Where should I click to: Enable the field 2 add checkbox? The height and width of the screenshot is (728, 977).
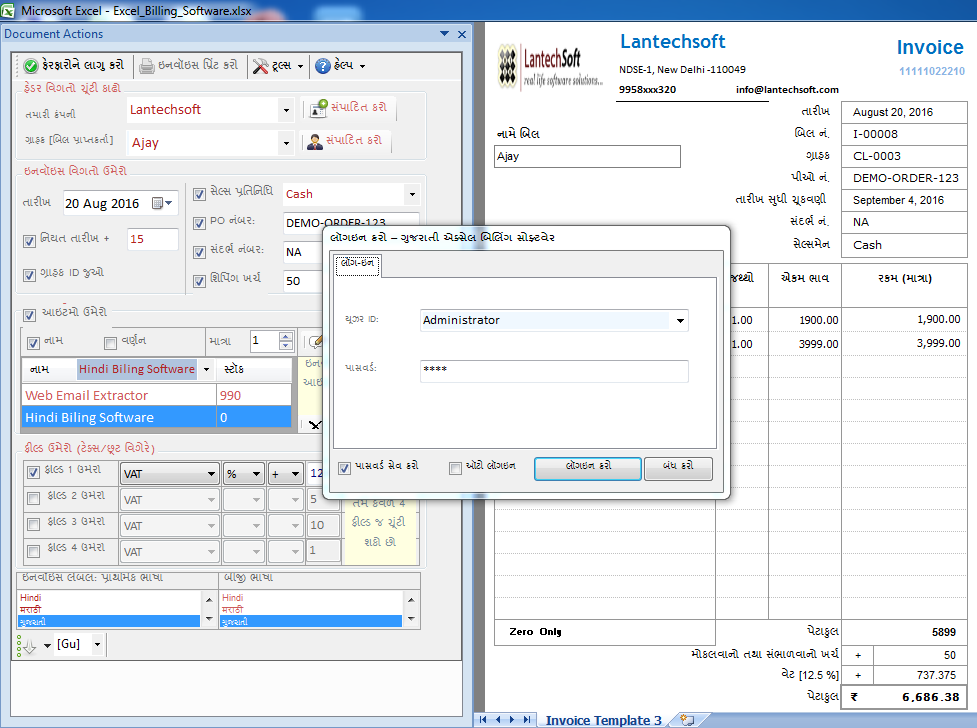(34, 498)
